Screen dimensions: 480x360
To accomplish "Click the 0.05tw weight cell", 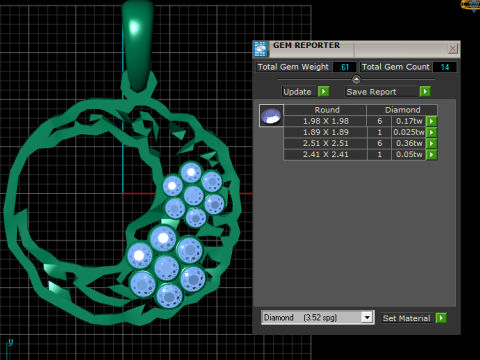I will [409, 155].
